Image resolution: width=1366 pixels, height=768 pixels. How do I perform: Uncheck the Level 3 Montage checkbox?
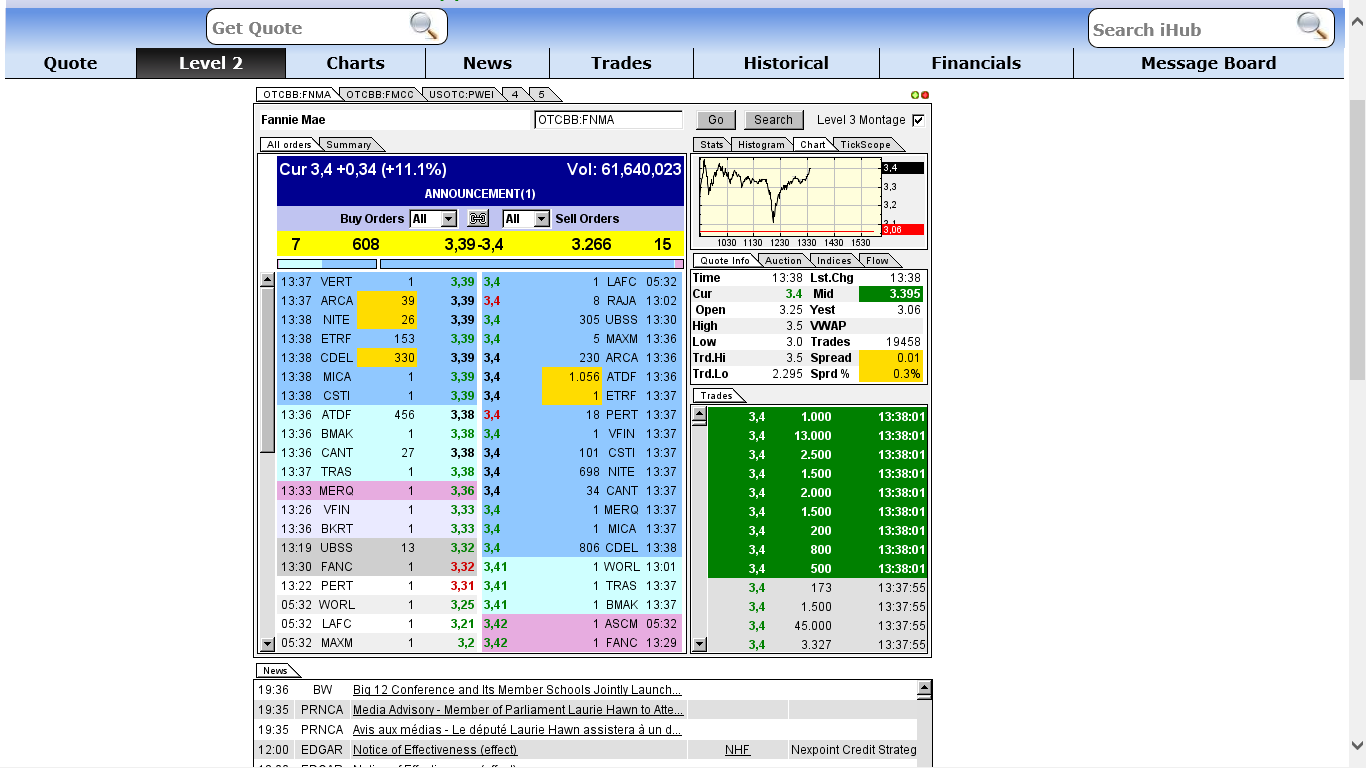918,120
